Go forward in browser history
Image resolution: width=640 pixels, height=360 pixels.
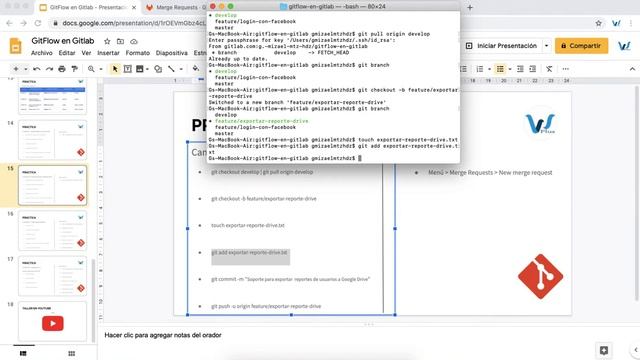coord(24,23)
